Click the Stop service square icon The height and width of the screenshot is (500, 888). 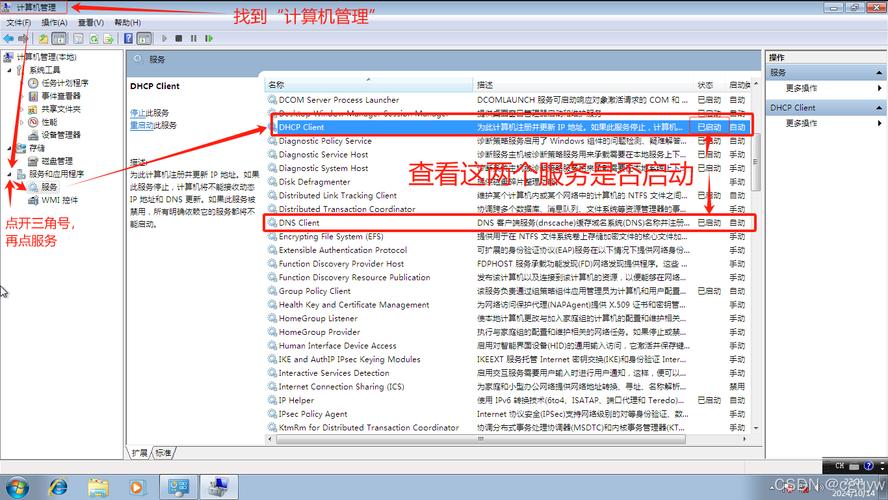click(x=179, y=39)
